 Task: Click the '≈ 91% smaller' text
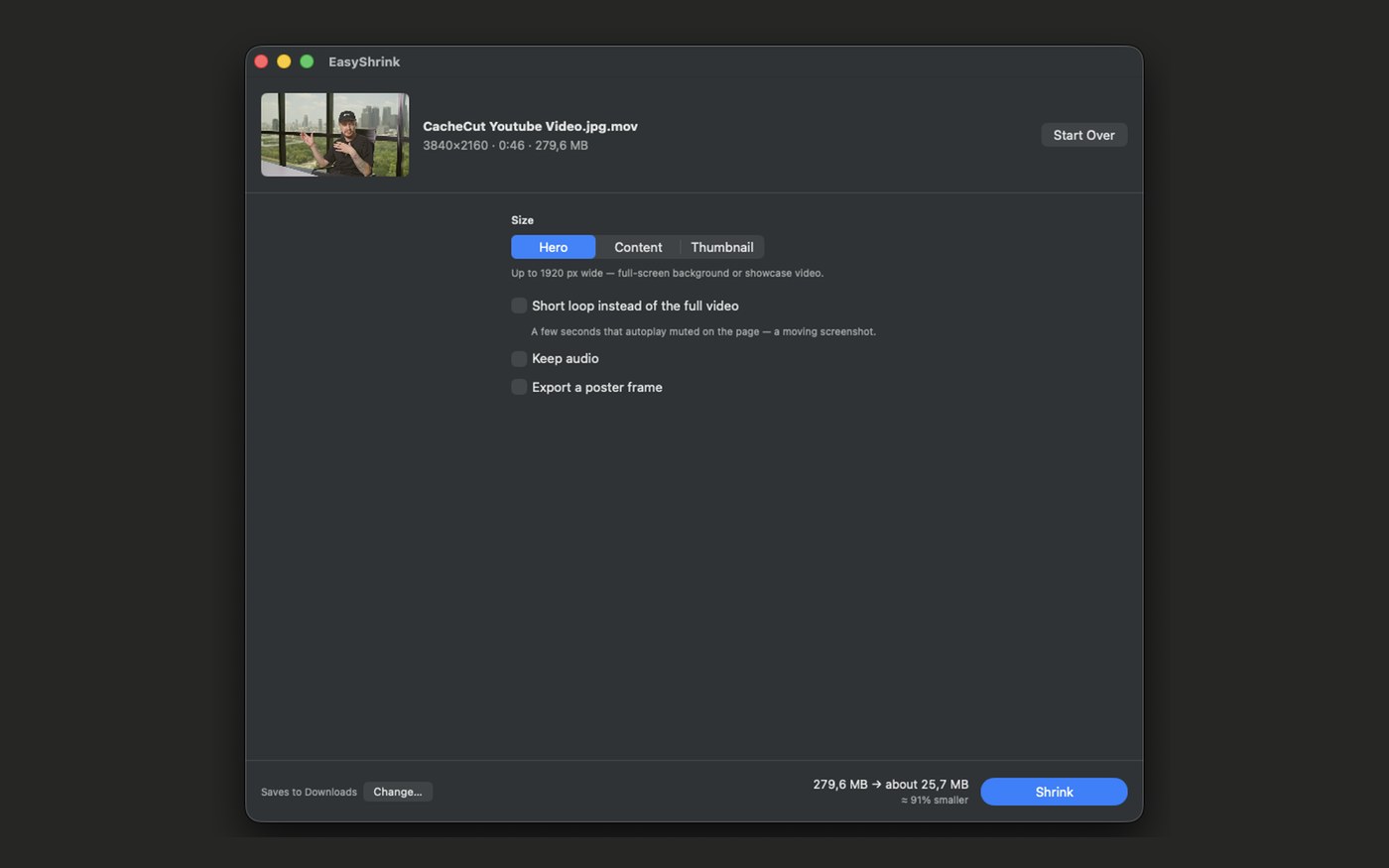pyautogui.click(x=934, y=800)
